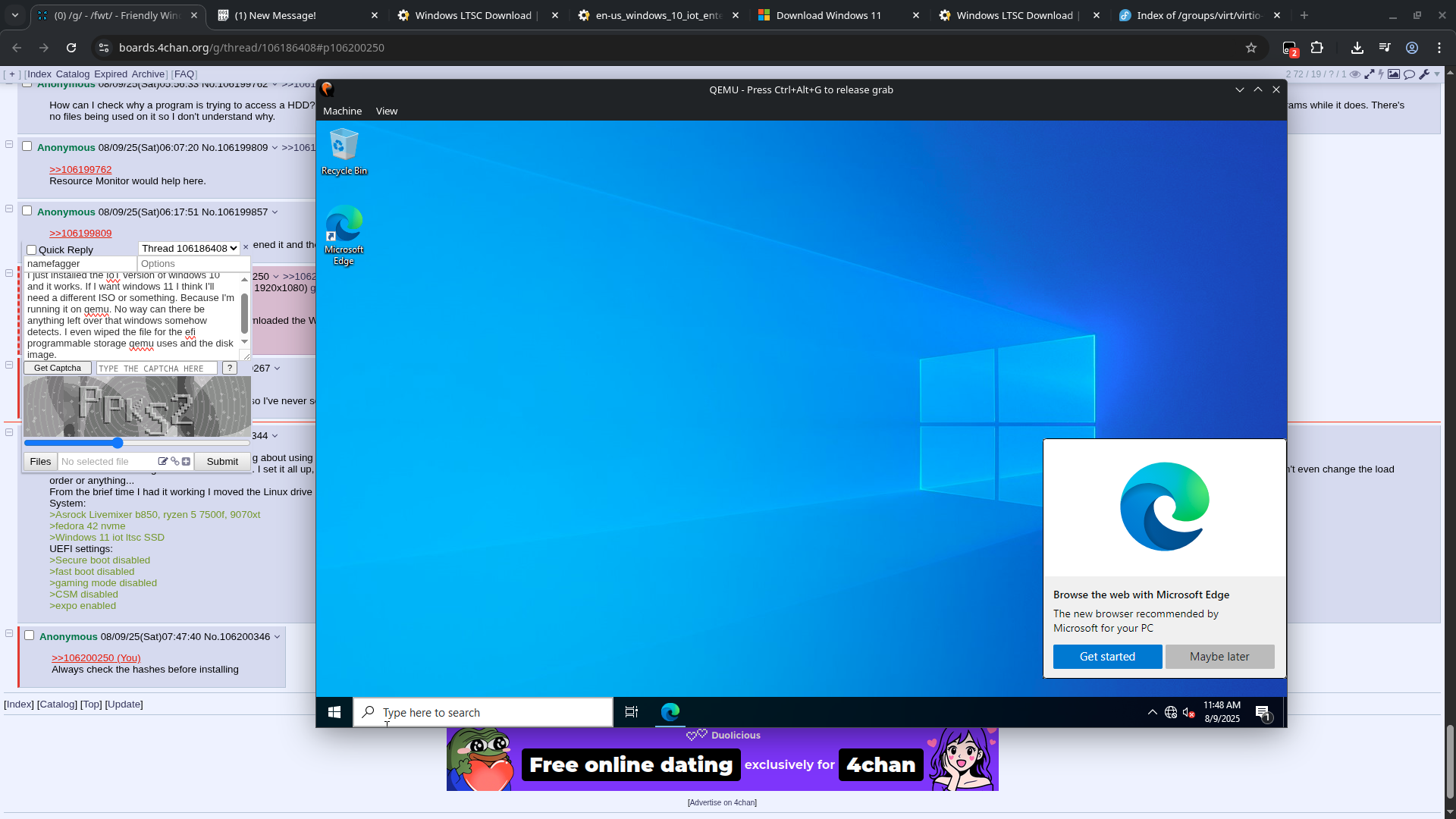This screenshot has width=1456, height=819.
Task: Toggle the Quick Reply checkbox
Action: point(32,250)
